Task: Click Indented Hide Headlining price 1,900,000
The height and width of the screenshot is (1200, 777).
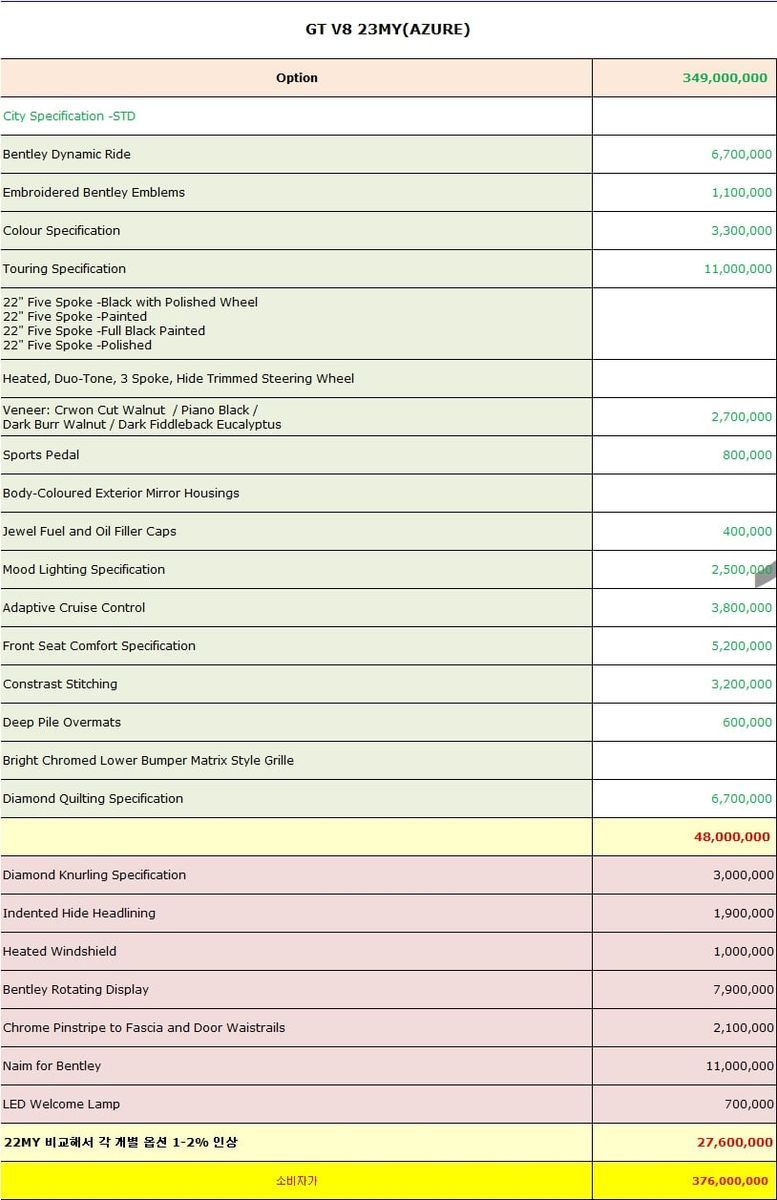Action: point(743,913)
